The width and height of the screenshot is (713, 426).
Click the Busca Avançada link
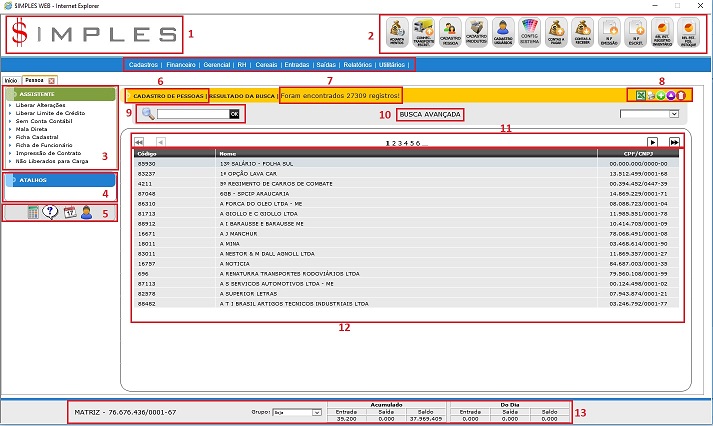(x=429, y=115)
